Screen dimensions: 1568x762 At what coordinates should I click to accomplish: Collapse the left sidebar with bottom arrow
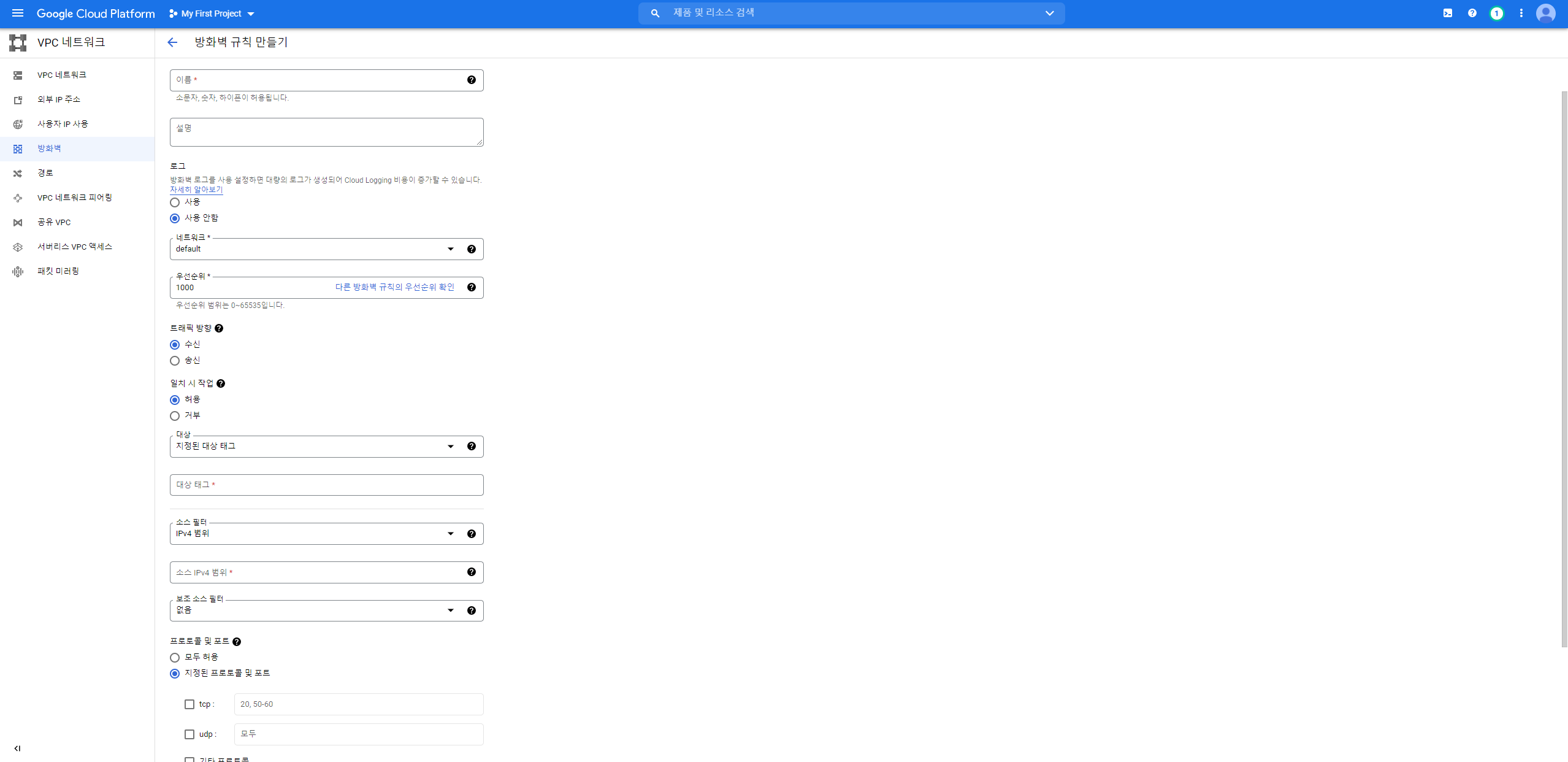(17, 748)
